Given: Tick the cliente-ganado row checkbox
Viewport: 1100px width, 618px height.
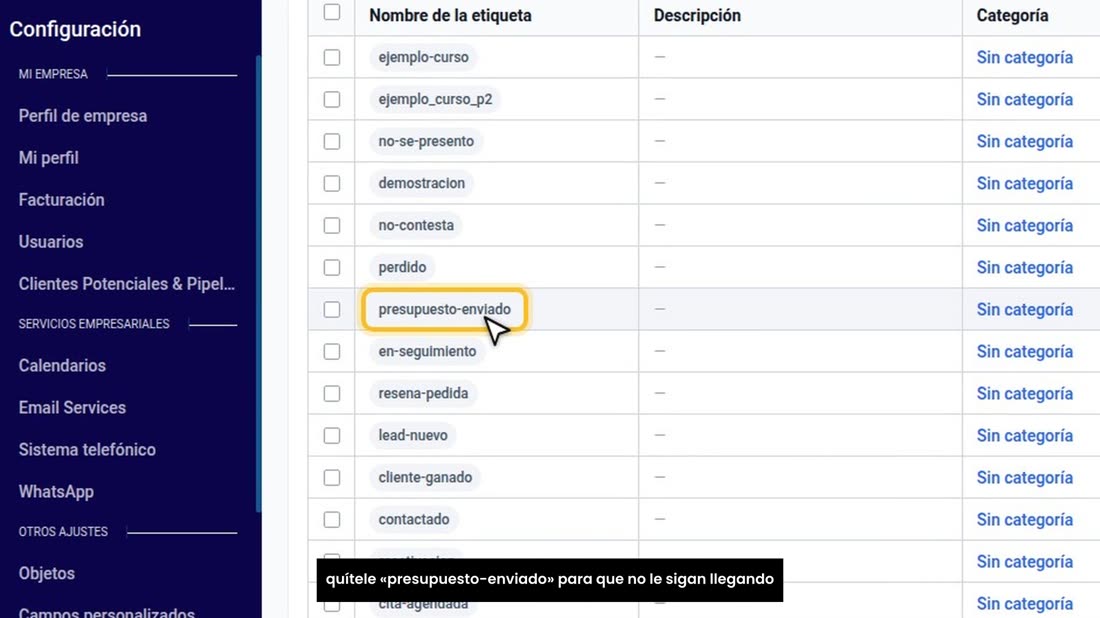Looking at the screenshot, I should tap(332, 478).
